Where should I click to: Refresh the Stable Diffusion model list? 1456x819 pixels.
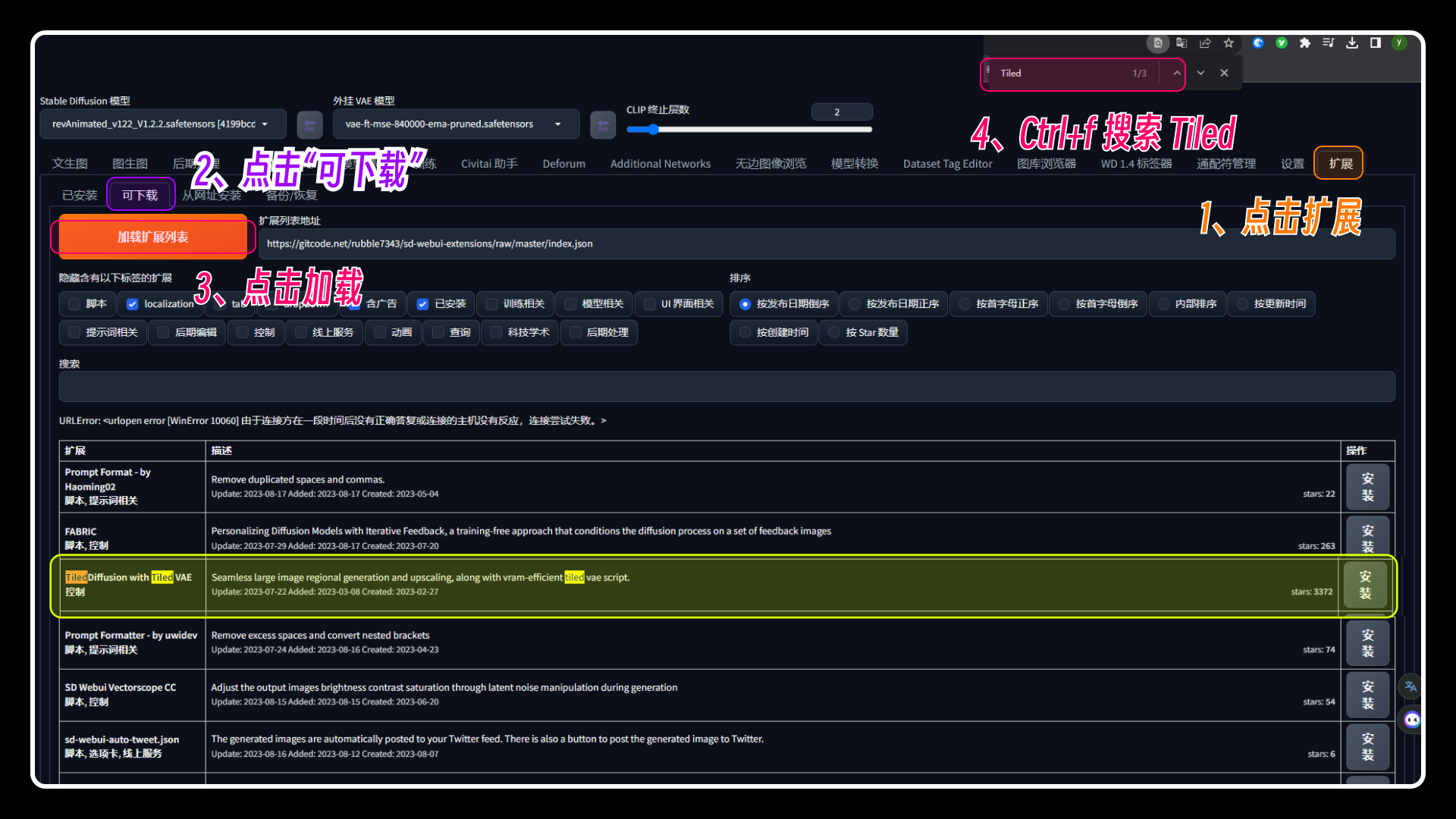click(x=309, y=124)
